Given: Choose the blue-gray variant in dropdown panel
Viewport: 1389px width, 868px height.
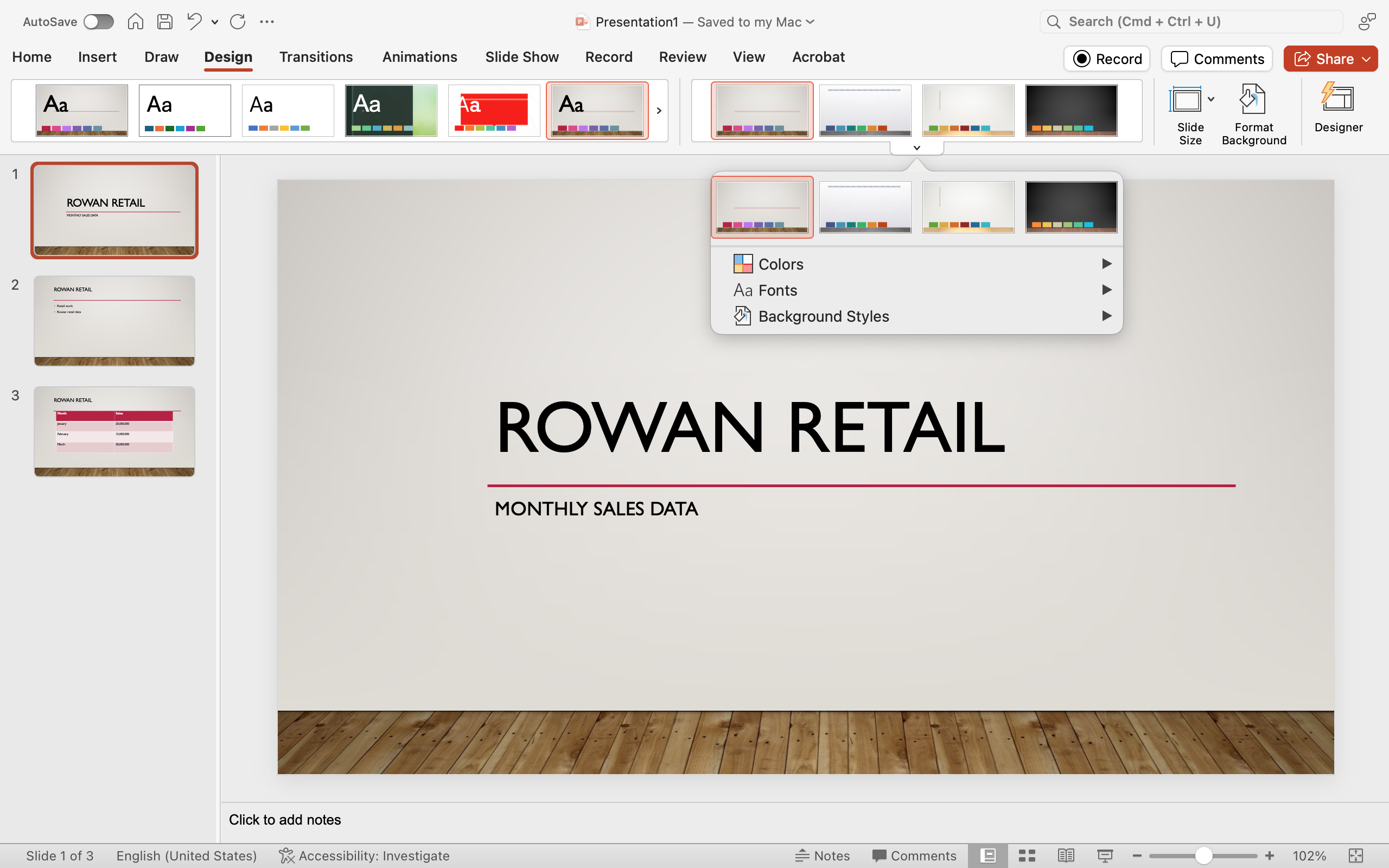Looking at the screenshot, I should (x=865, y=207).
